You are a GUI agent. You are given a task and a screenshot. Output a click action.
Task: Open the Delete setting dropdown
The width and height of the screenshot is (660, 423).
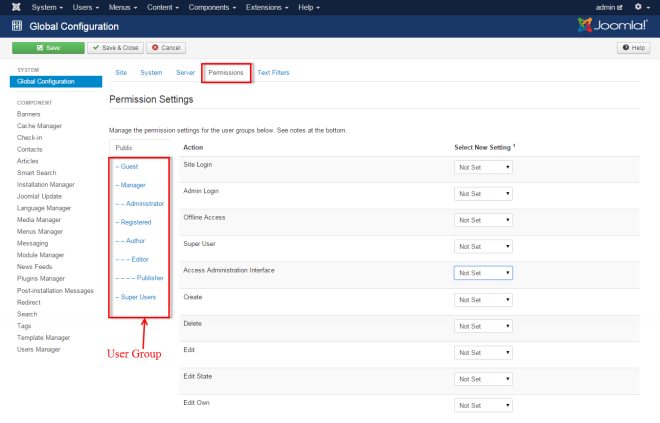pos(483,327)
